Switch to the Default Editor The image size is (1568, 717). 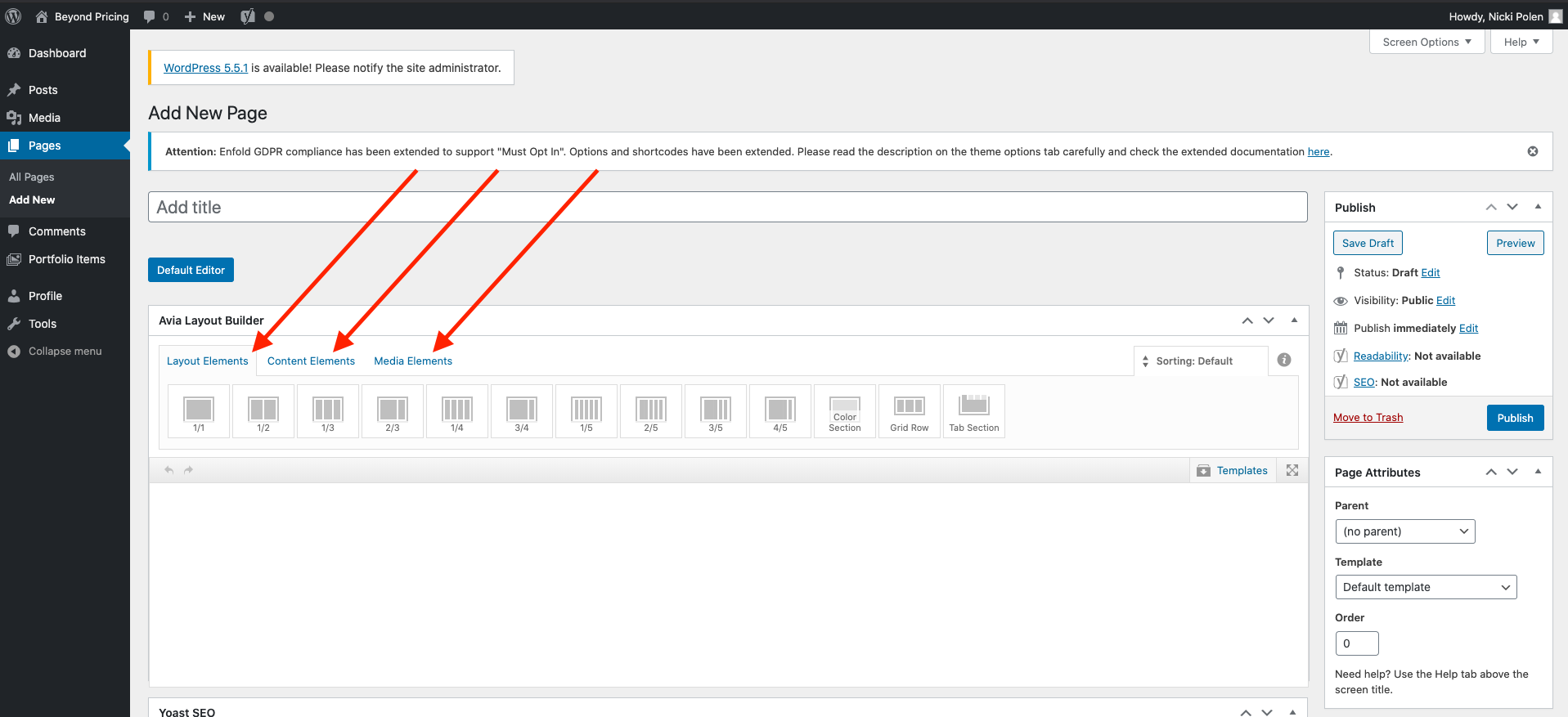[x=191, y=270]
